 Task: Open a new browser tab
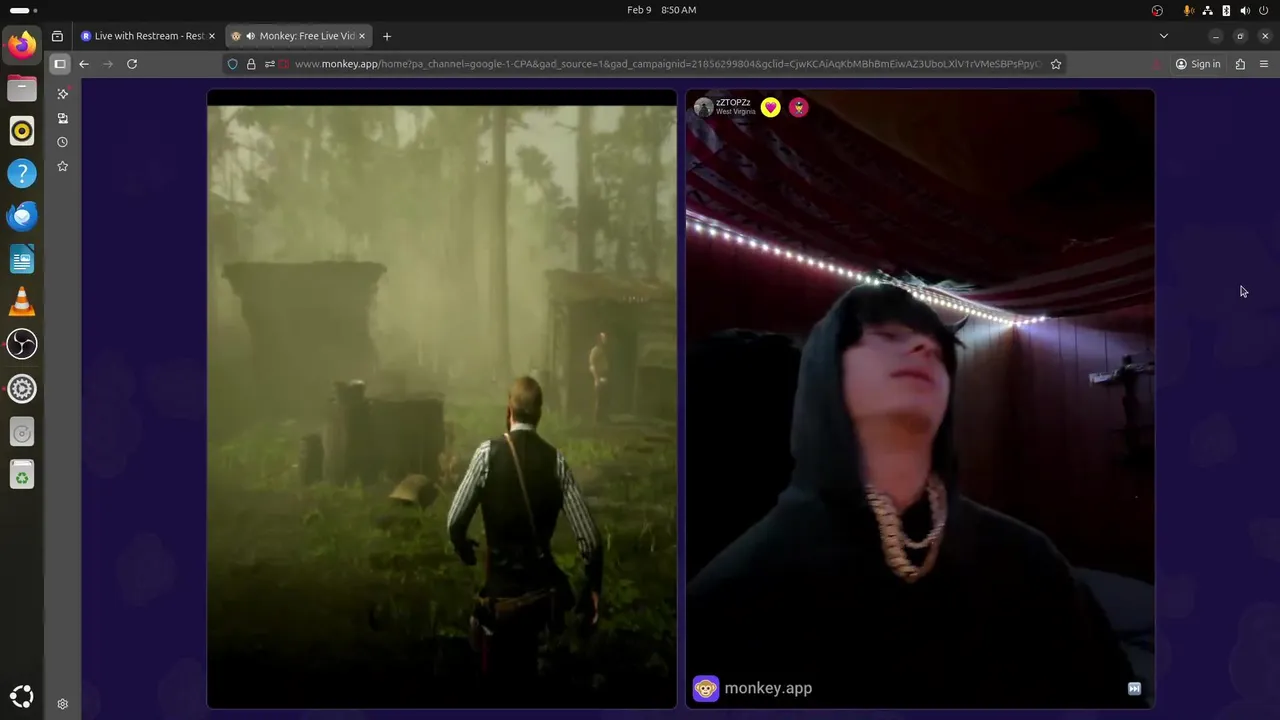point(387,36)
